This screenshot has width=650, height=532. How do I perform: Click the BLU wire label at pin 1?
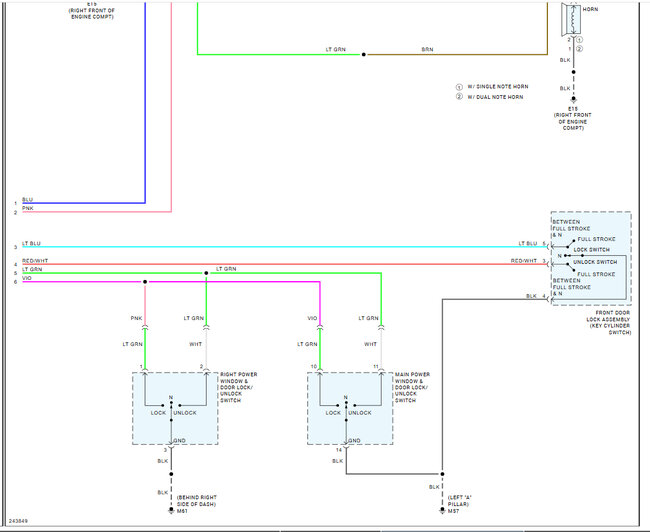pyautogui.click(x=27, y=199)
